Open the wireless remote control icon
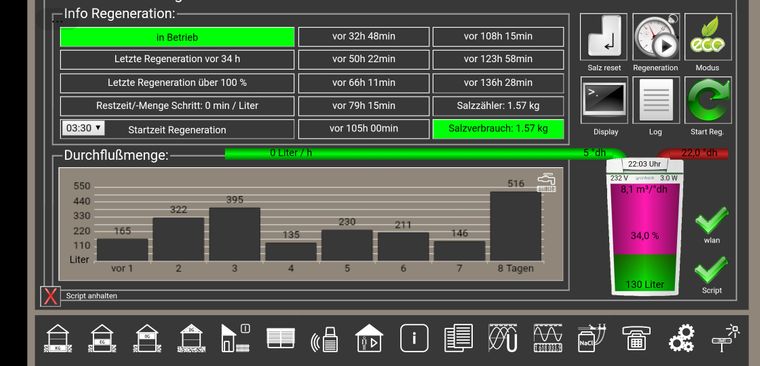 (x=325, y=339)
